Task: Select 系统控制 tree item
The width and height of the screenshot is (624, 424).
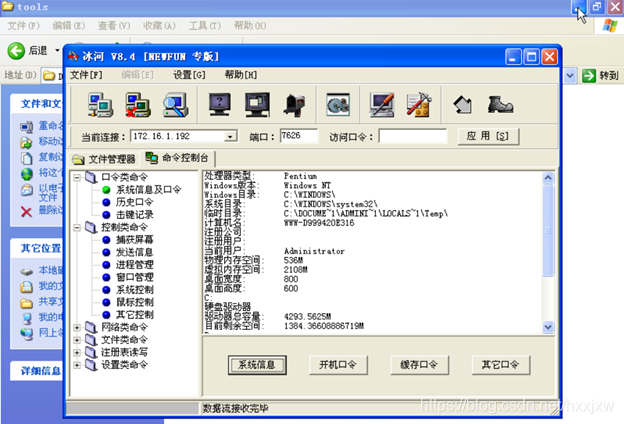Action: (135, 290)
